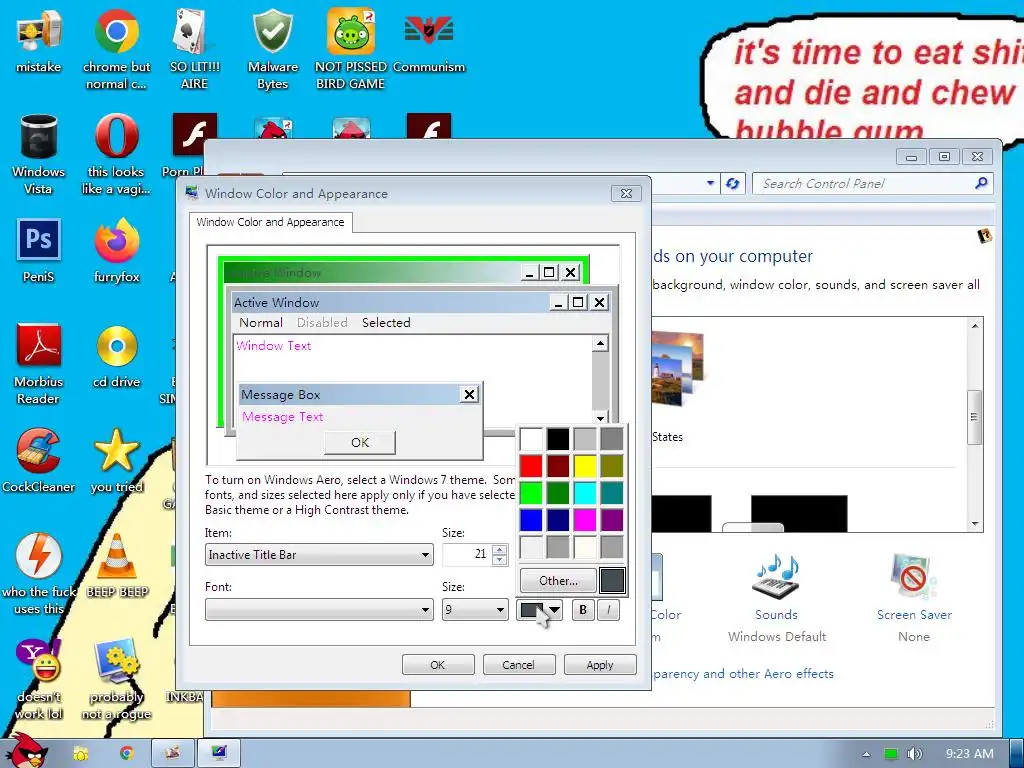
Task: Open the Font name dropdown
Action: (319, 610)
